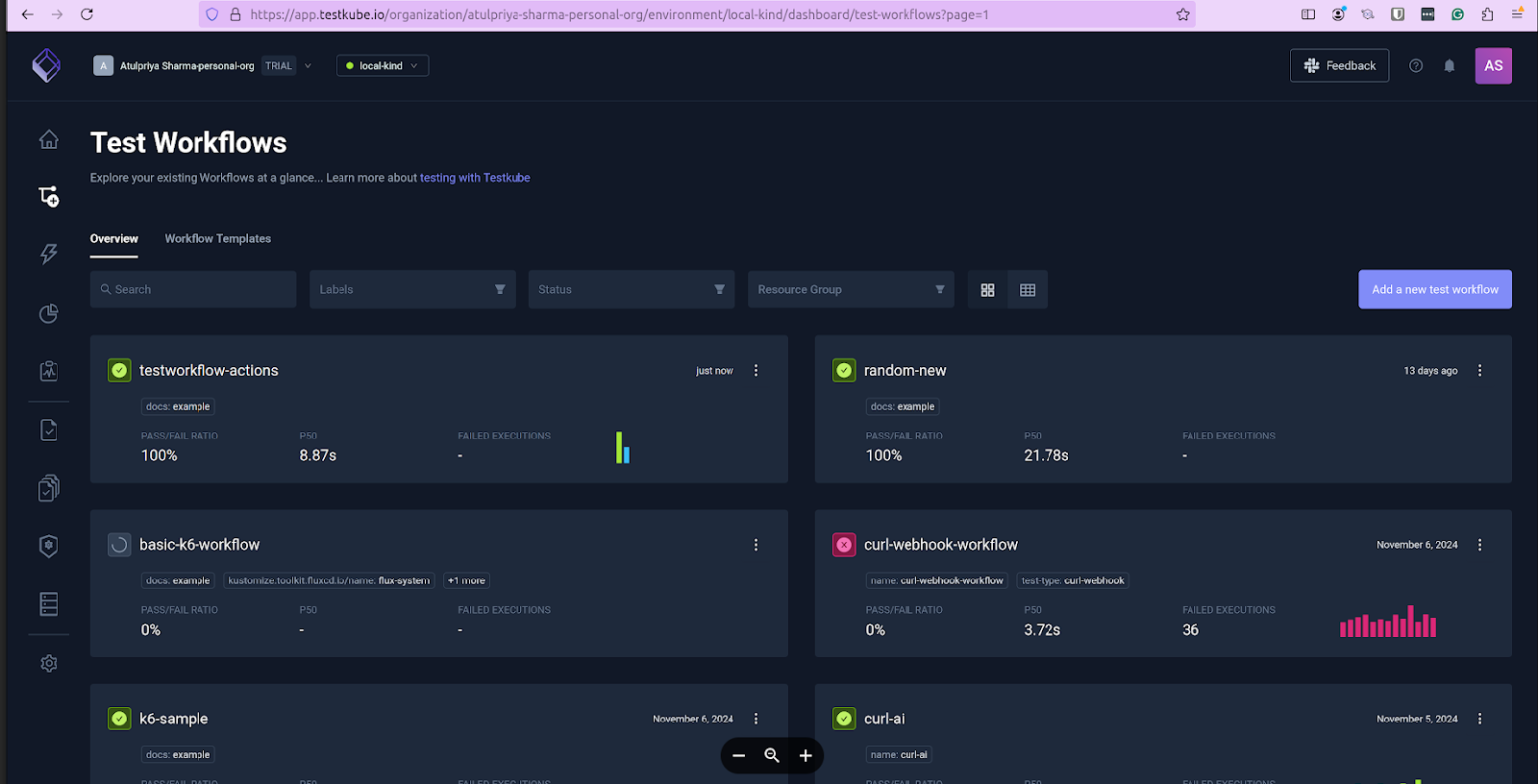Open the Resource Group filter dropdown
The height and width of the screenshot is (784, 1538).
[851, 289]
